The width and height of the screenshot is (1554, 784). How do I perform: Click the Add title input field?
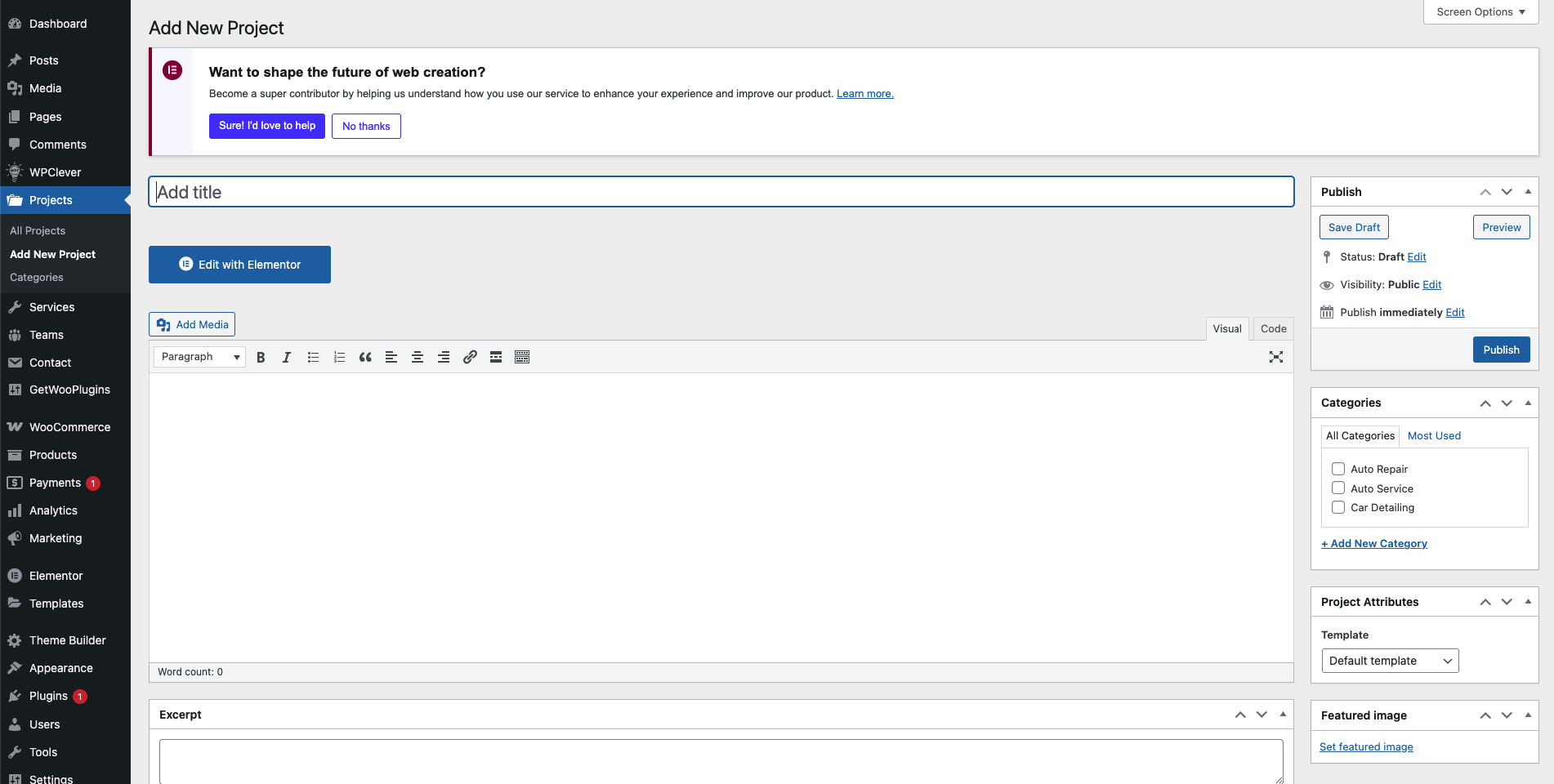click(x=721, y=192)
